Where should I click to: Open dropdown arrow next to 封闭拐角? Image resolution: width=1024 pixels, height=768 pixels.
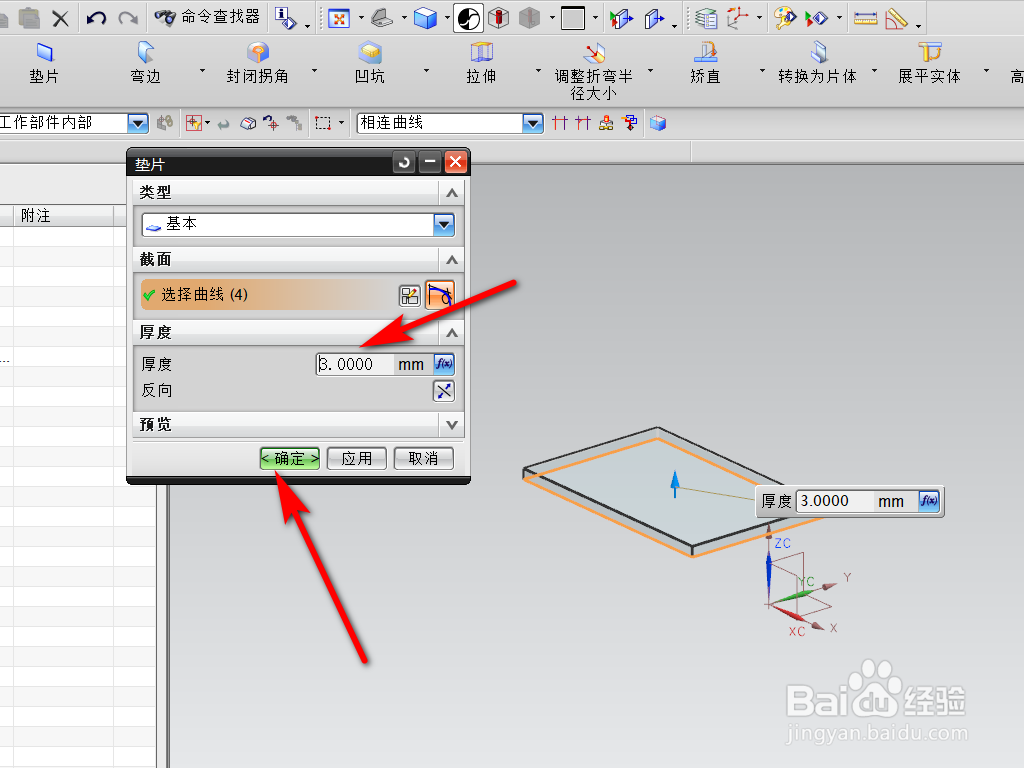coord(315,71)
